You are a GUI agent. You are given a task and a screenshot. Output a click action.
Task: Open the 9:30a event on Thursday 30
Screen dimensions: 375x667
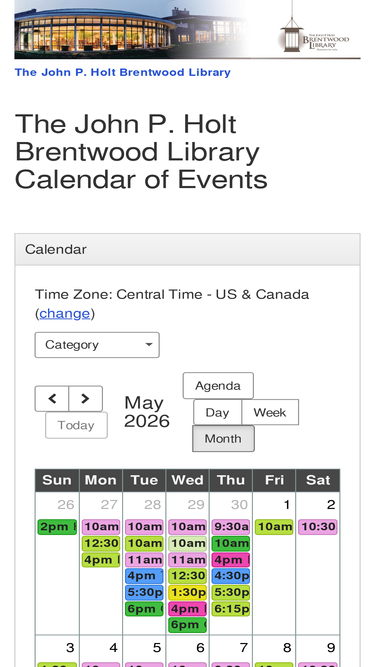pyautogui.click(x=231, y=527)
